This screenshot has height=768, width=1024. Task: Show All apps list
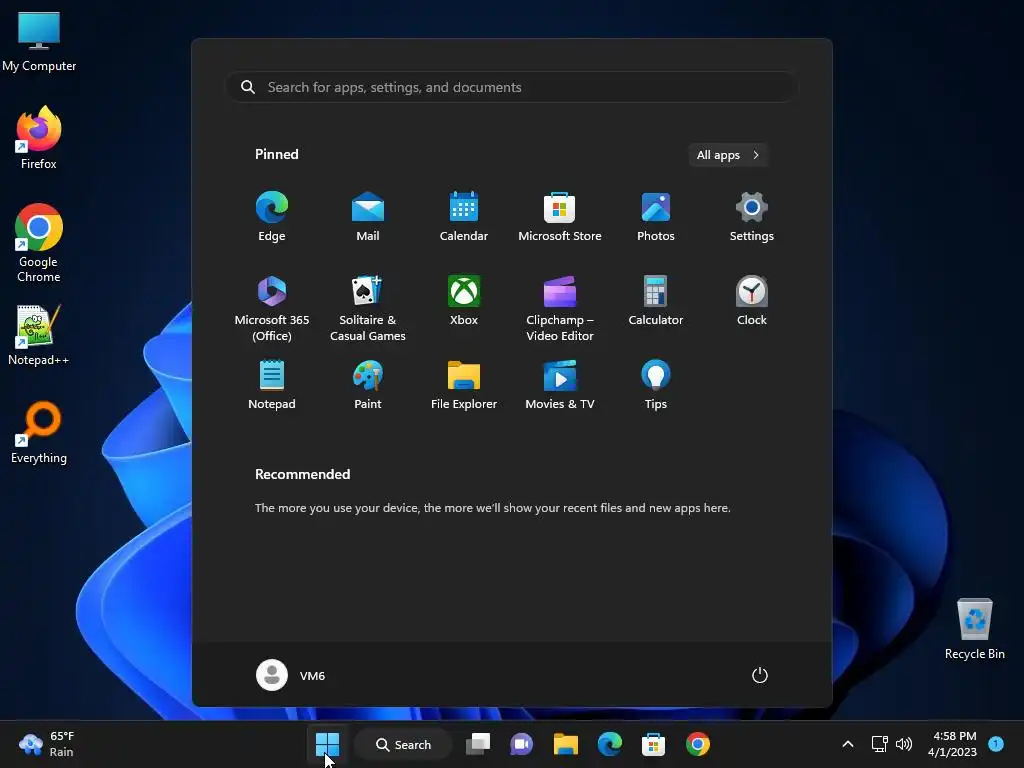click(728, 155)
